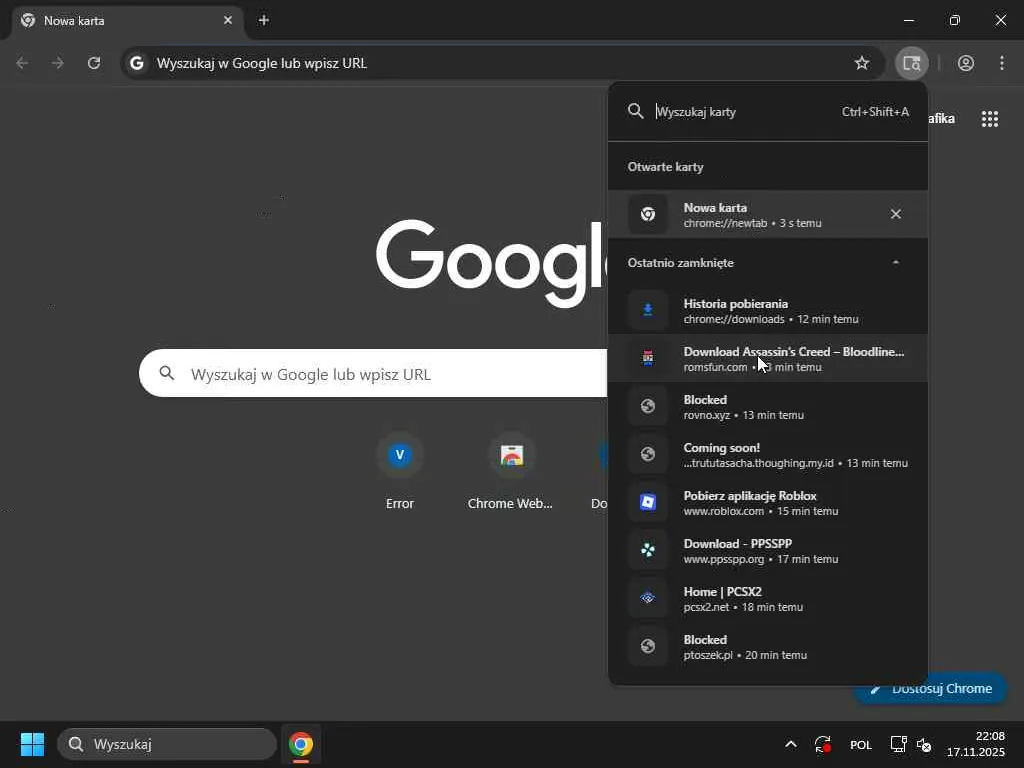Image resolution: width=1024 pixels, height=768 pixels.
Task: Go forward using the forward arrow
Action: tap(58, 63)
